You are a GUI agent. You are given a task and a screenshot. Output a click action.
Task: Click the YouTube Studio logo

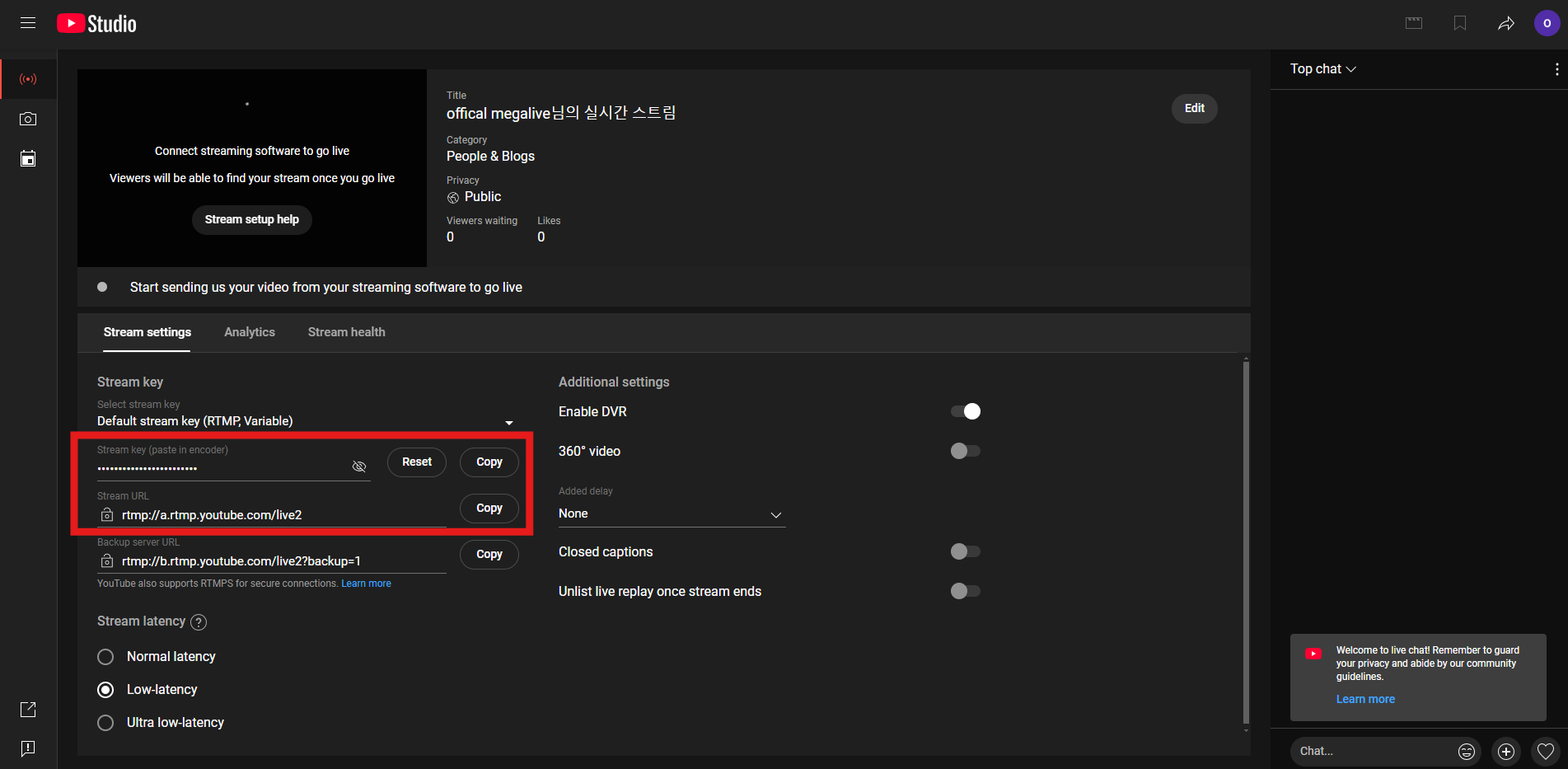click(x=96, y=23)
